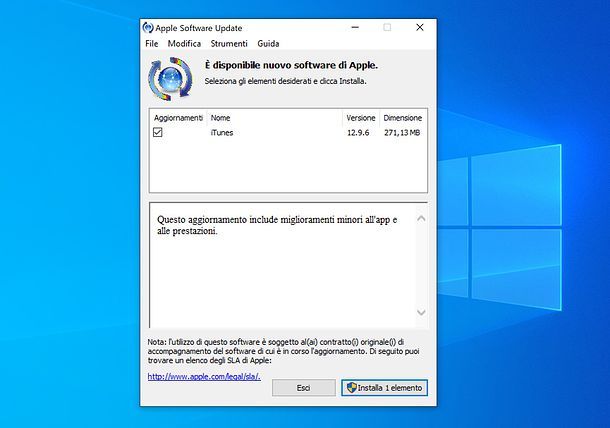
Task: Sort by the Dimensione column header
Action: click(x=403, y=118)
